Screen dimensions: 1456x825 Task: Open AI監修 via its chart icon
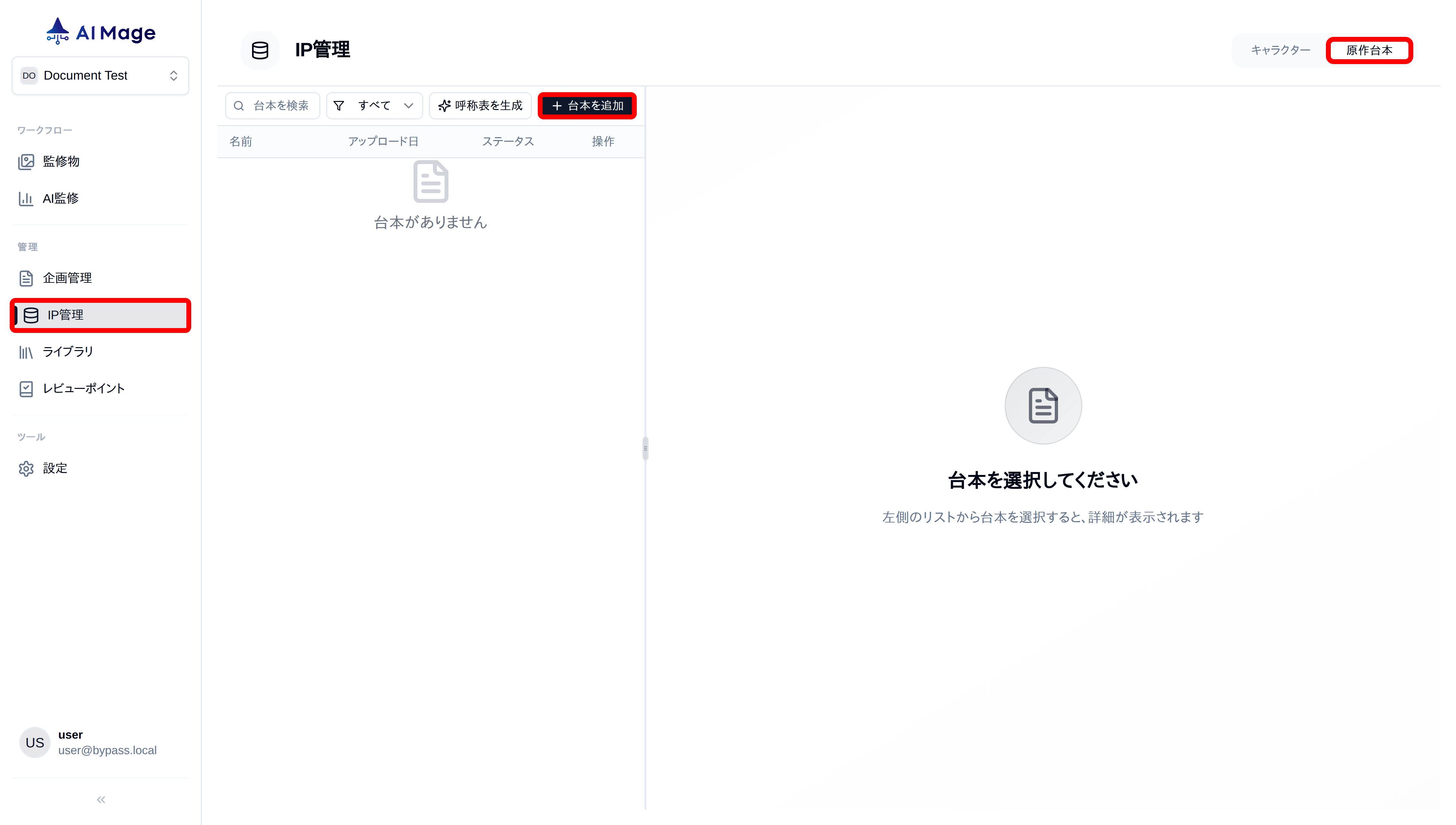pyautogui.click(x=27, y=199)
